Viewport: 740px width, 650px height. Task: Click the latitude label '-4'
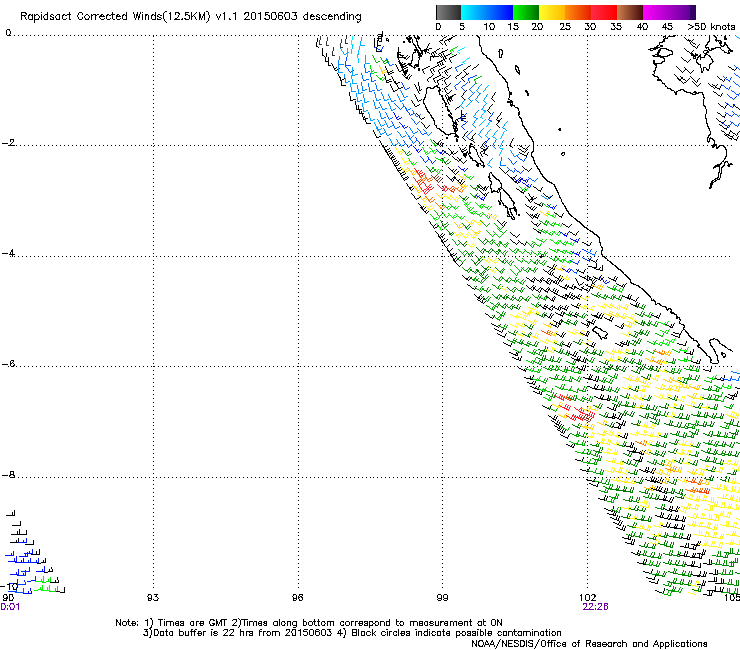(8, 253)
